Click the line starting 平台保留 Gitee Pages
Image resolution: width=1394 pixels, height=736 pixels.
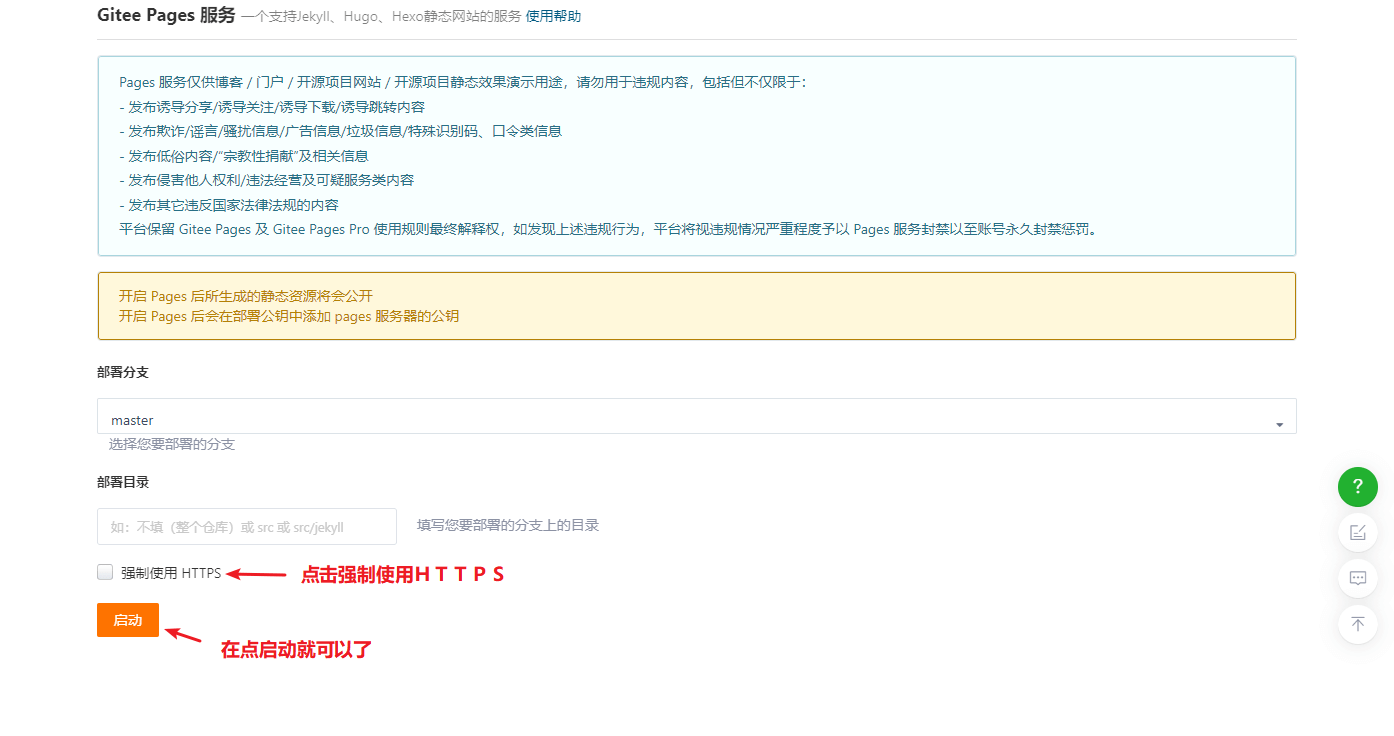609,229
